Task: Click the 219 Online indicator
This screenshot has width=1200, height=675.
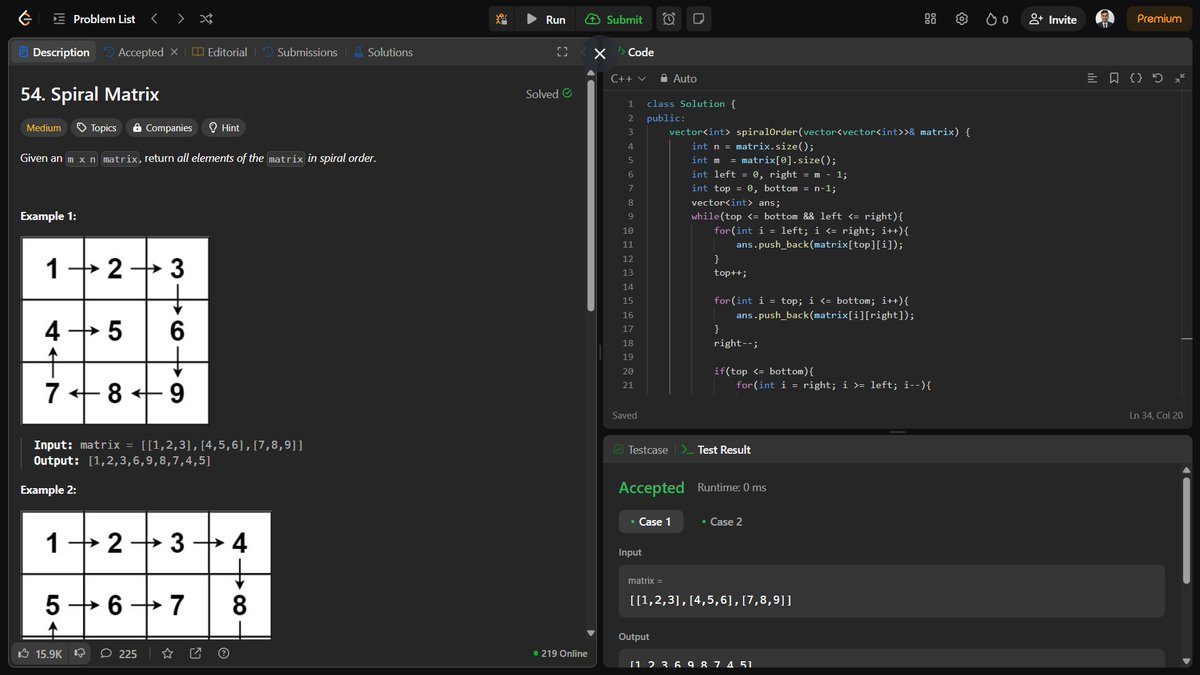Action: 561,654
